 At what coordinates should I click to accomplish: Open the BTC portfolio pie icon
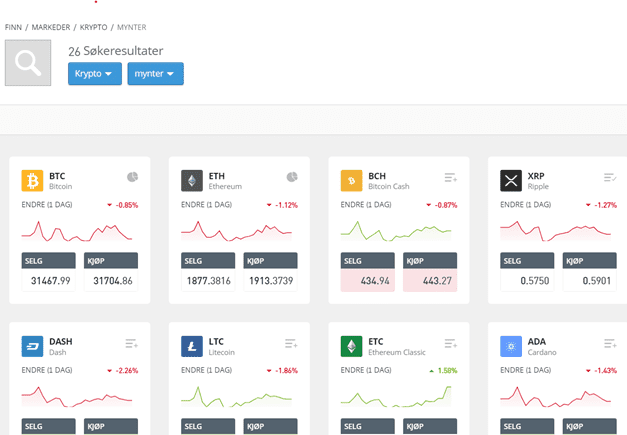pos(132,177)
